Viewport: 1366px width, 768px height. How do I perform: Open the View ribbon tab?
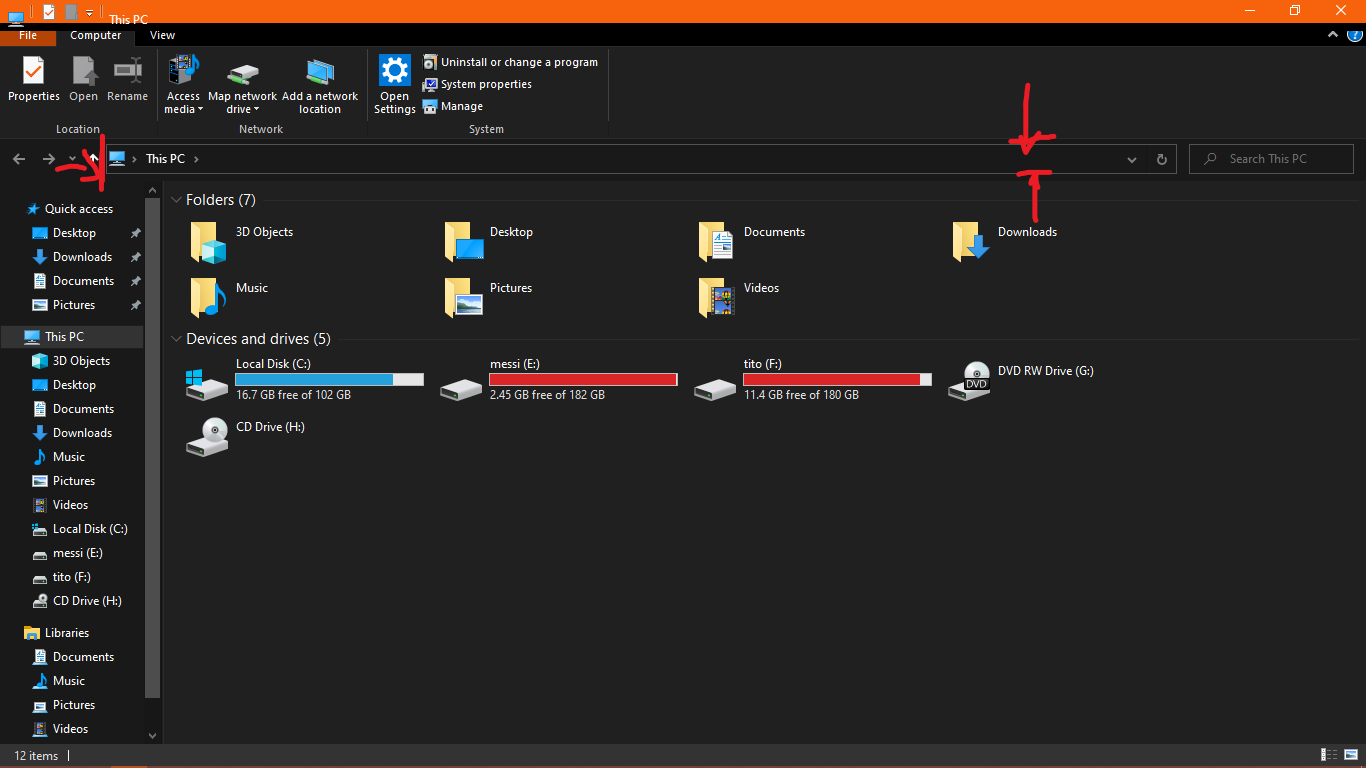coord(162,35)
